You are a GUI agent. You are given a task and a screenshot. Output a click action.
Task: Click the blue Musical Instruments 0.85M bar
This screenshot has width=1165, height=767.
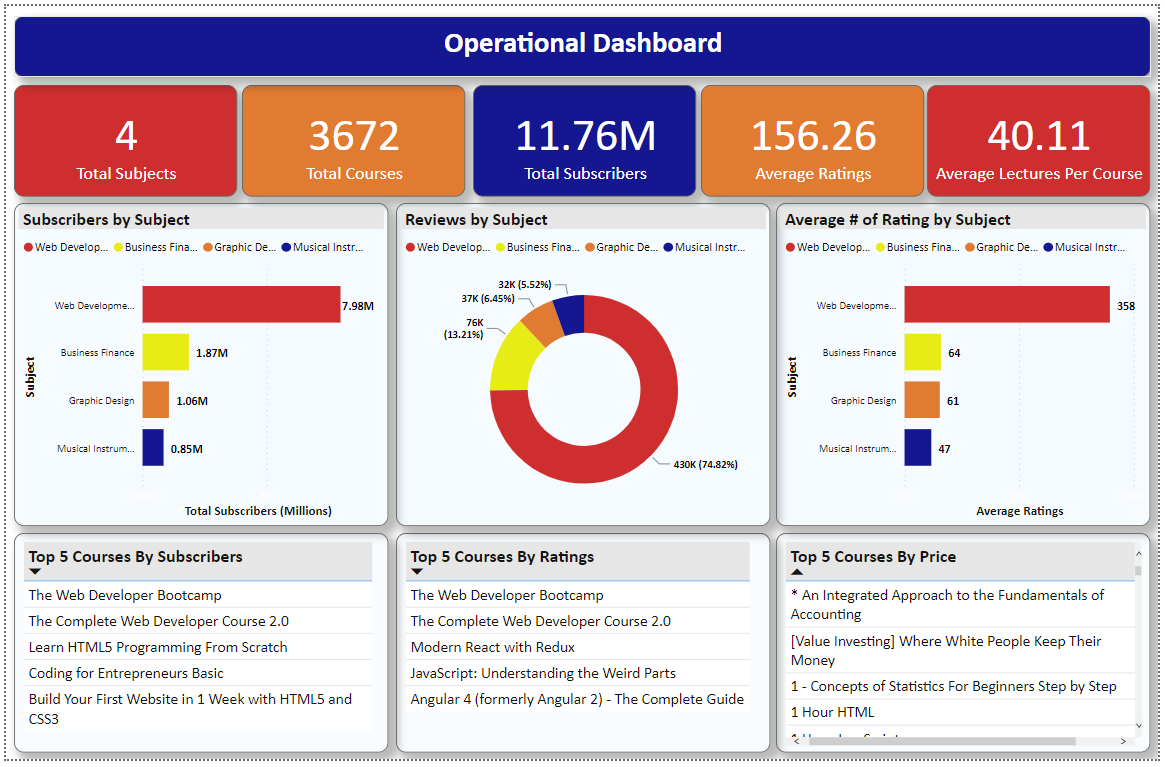(153, 447)
